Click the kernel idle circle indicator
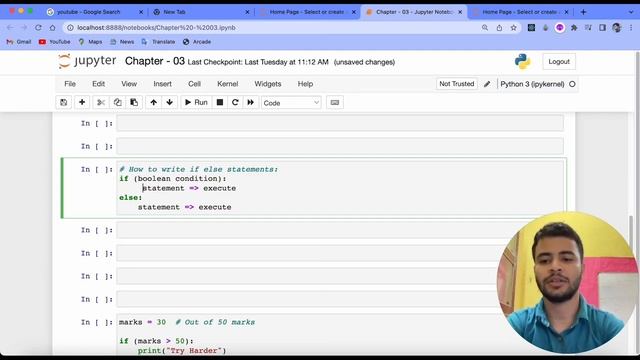 (572, 84)
